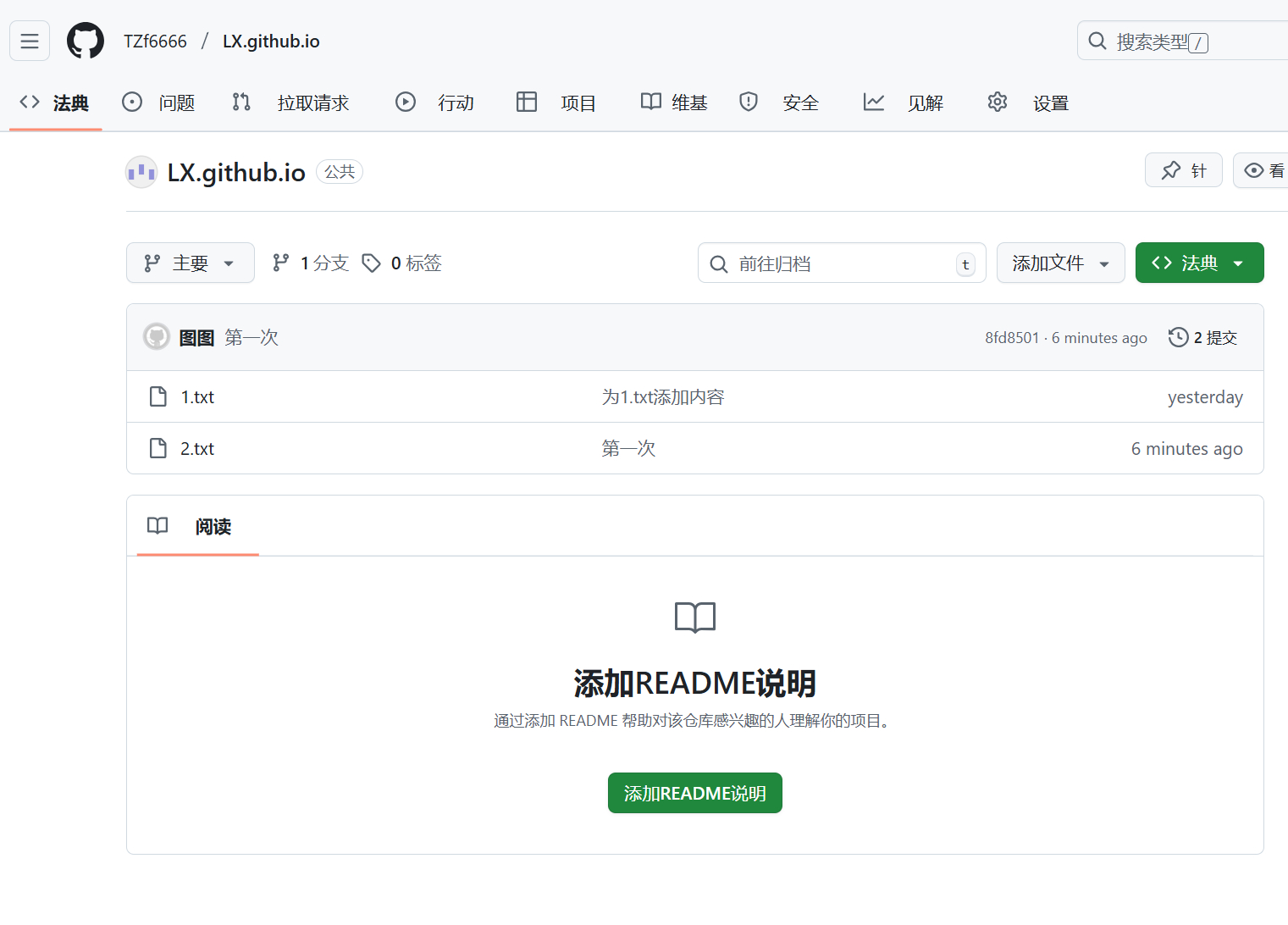Toggle watching with the eye 看 button
Image resolution: width=1288 pixels, height=925 pixels.
(x=1264, y=170)
